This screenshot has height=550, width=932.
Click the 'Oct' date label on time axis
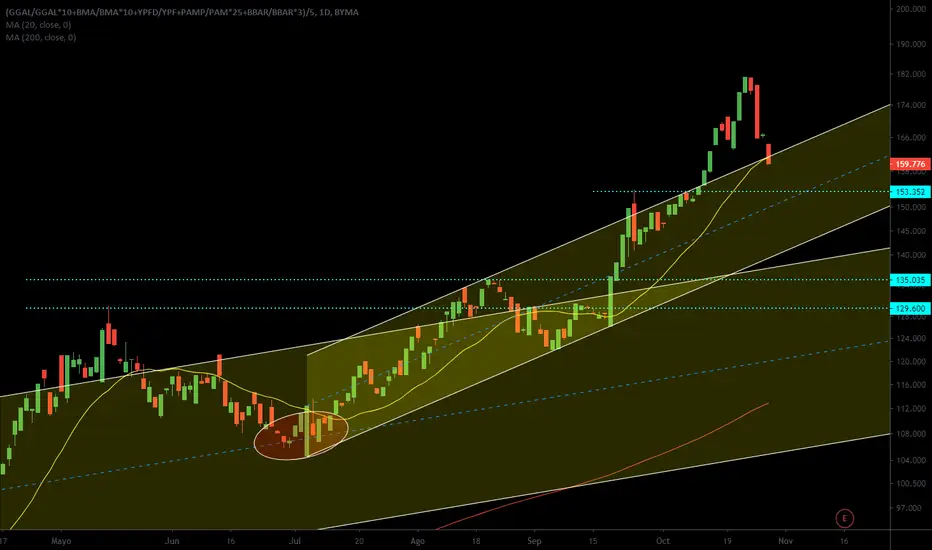click(663, 540)
